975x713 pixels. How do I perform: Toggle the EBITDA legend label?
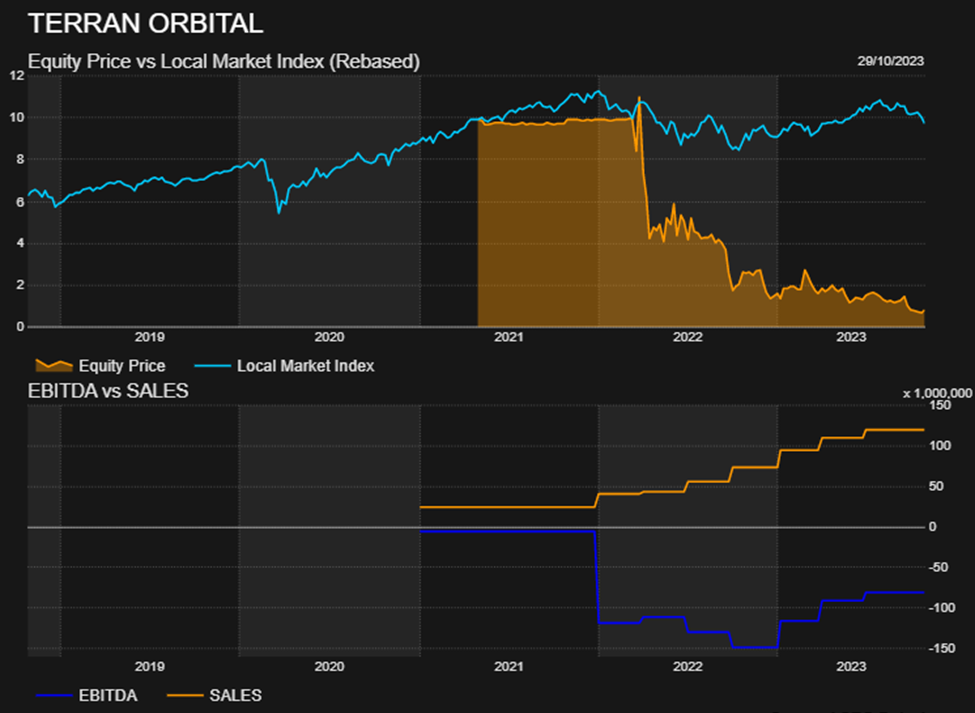tap(108, 695)
